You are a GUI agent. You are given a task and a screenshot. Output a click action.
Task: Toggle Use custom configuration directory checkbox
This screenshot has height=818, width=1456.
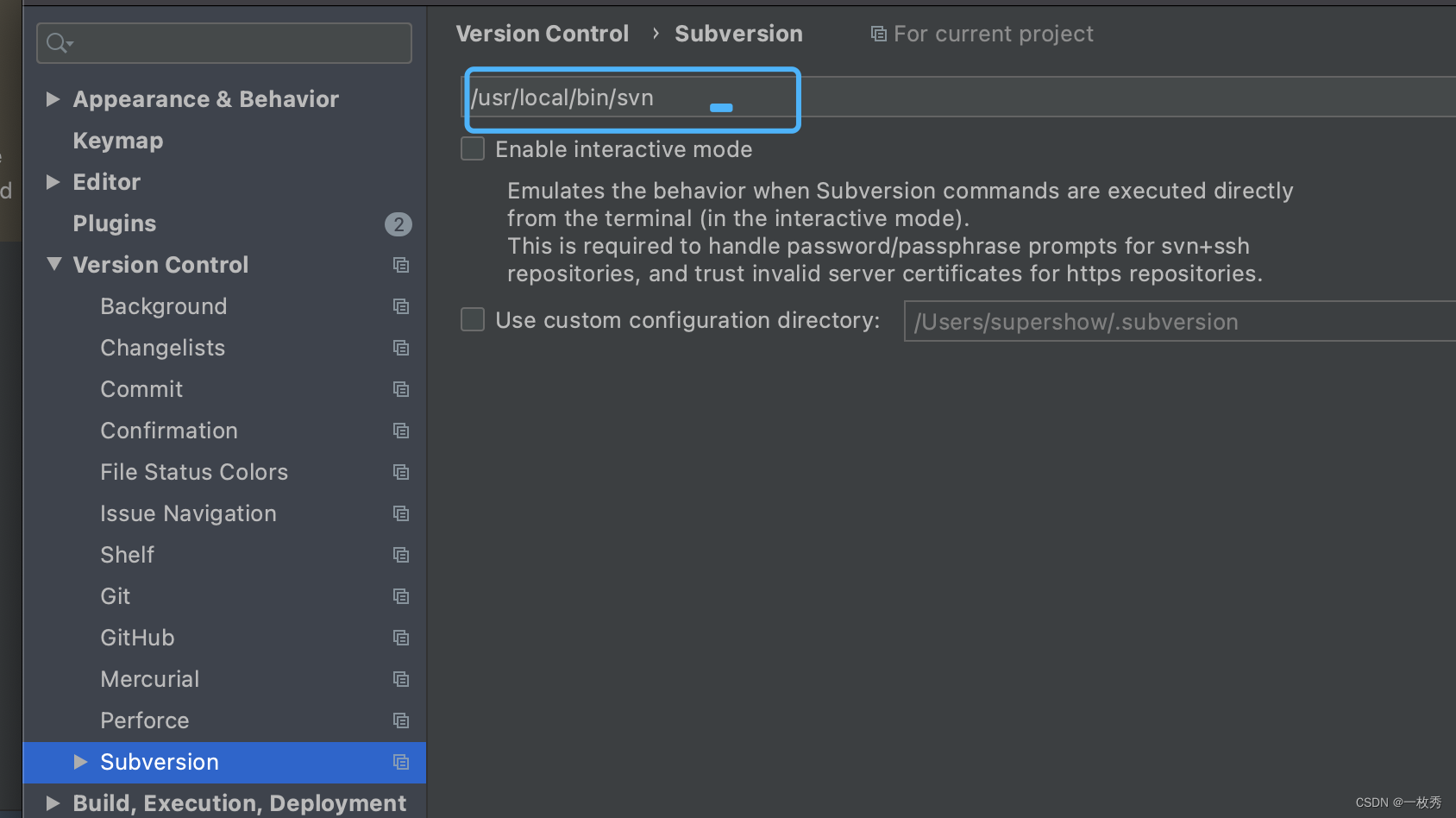(473, 319)
